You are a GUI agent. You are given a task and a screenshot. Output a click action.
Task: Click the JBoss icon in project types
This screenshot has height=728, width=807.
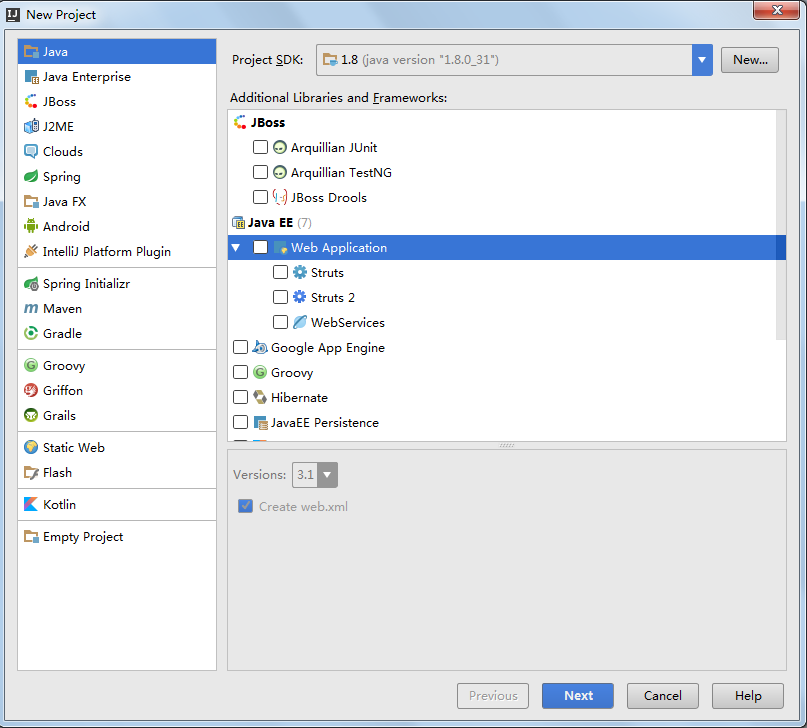[31, 102]
